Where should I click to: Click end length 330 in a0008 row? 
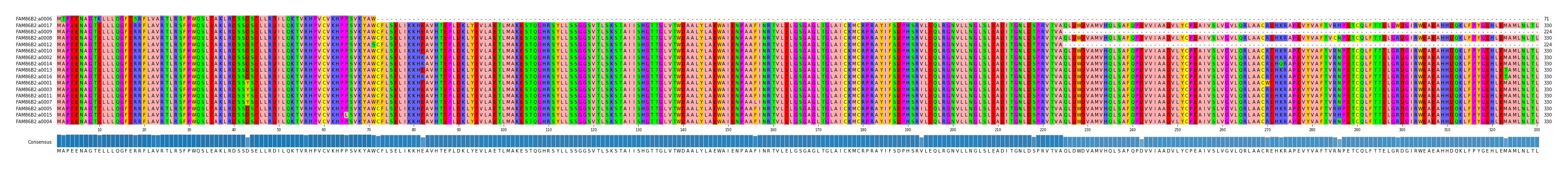pos(1547,38)
